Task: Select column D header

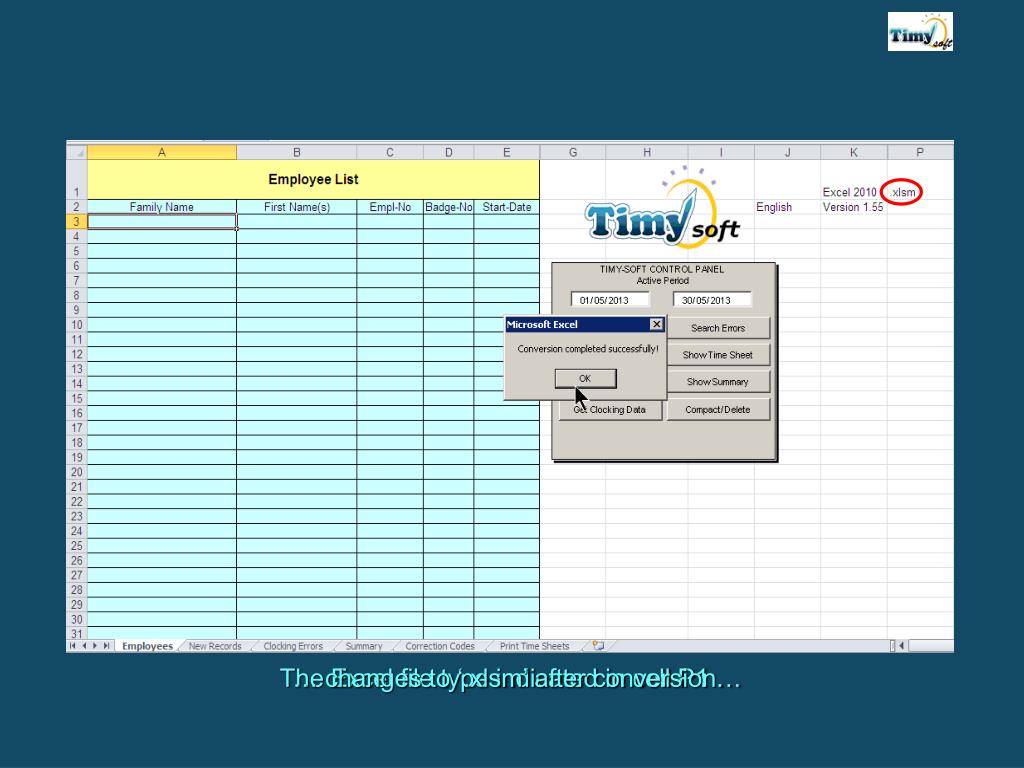Action: point(449,152)
